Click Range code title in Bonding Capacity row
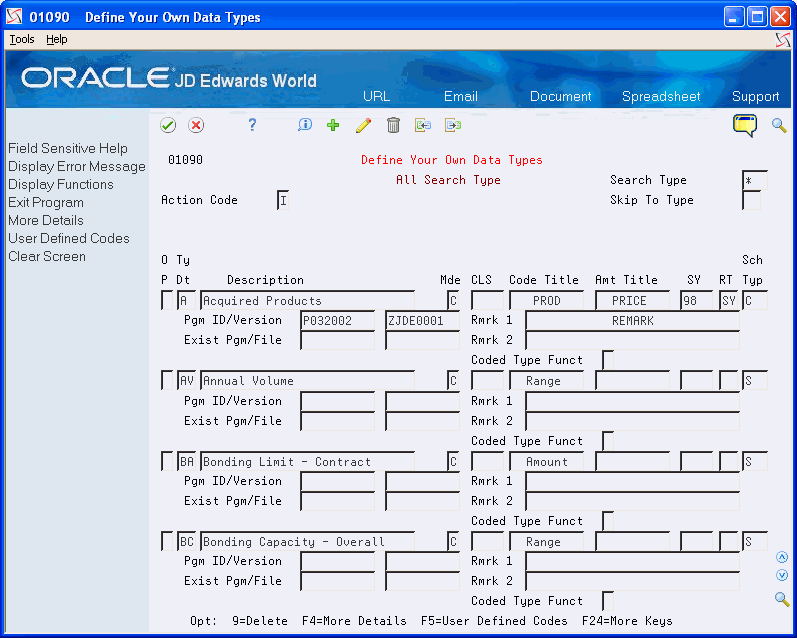The width and height of the screenshot is (797, 638). [546, 542]
